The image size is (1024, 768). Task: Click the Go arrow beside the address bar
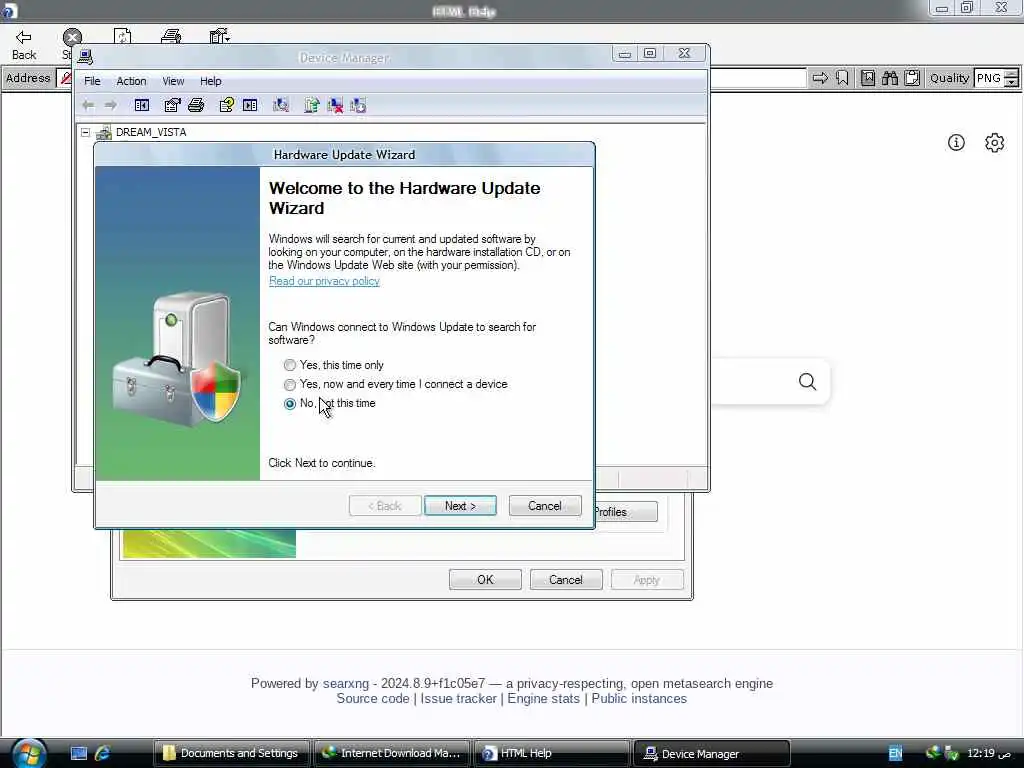point(820,78)
